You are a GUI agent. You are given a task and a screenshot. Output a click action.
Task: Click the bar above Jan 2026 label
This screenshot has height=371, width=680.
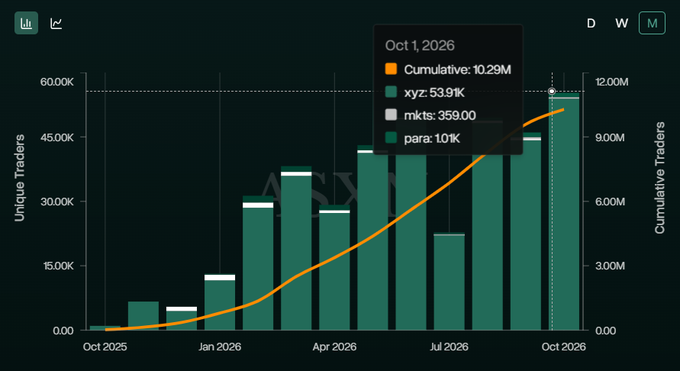click(x=219, y=302)
